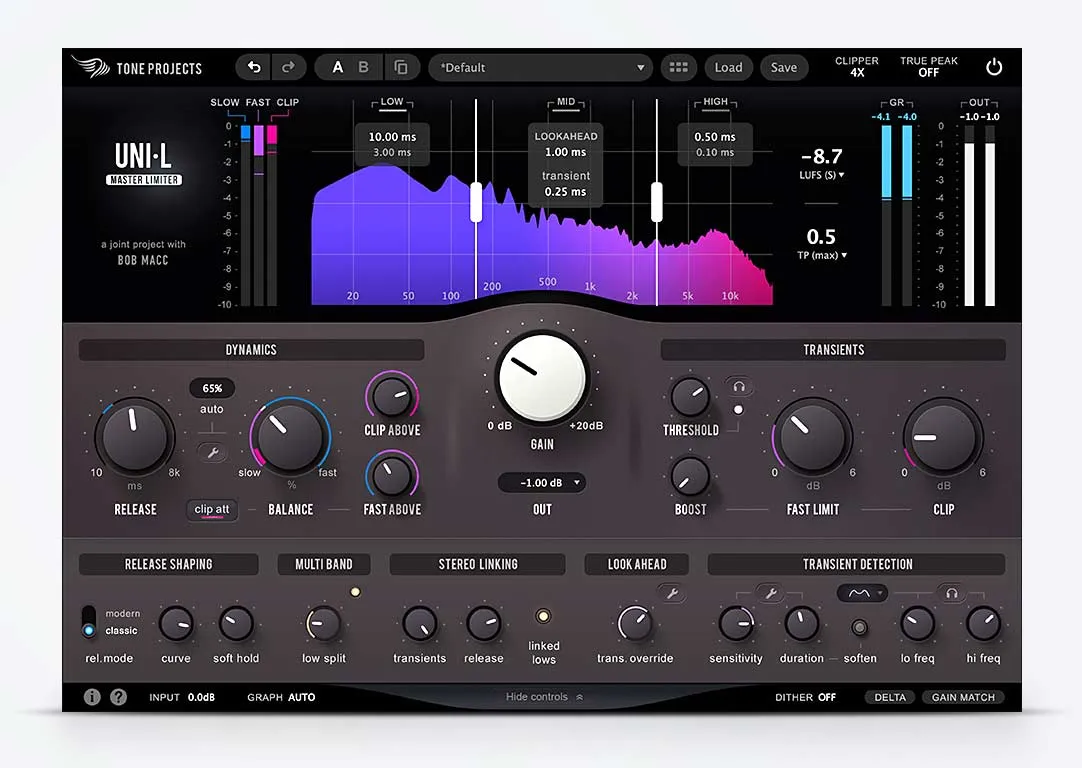Image resolution: width=1082 pixels, height=768 pixels.
Task: Click the FAST ABOVE knob
Action: [x=391, y=475]
